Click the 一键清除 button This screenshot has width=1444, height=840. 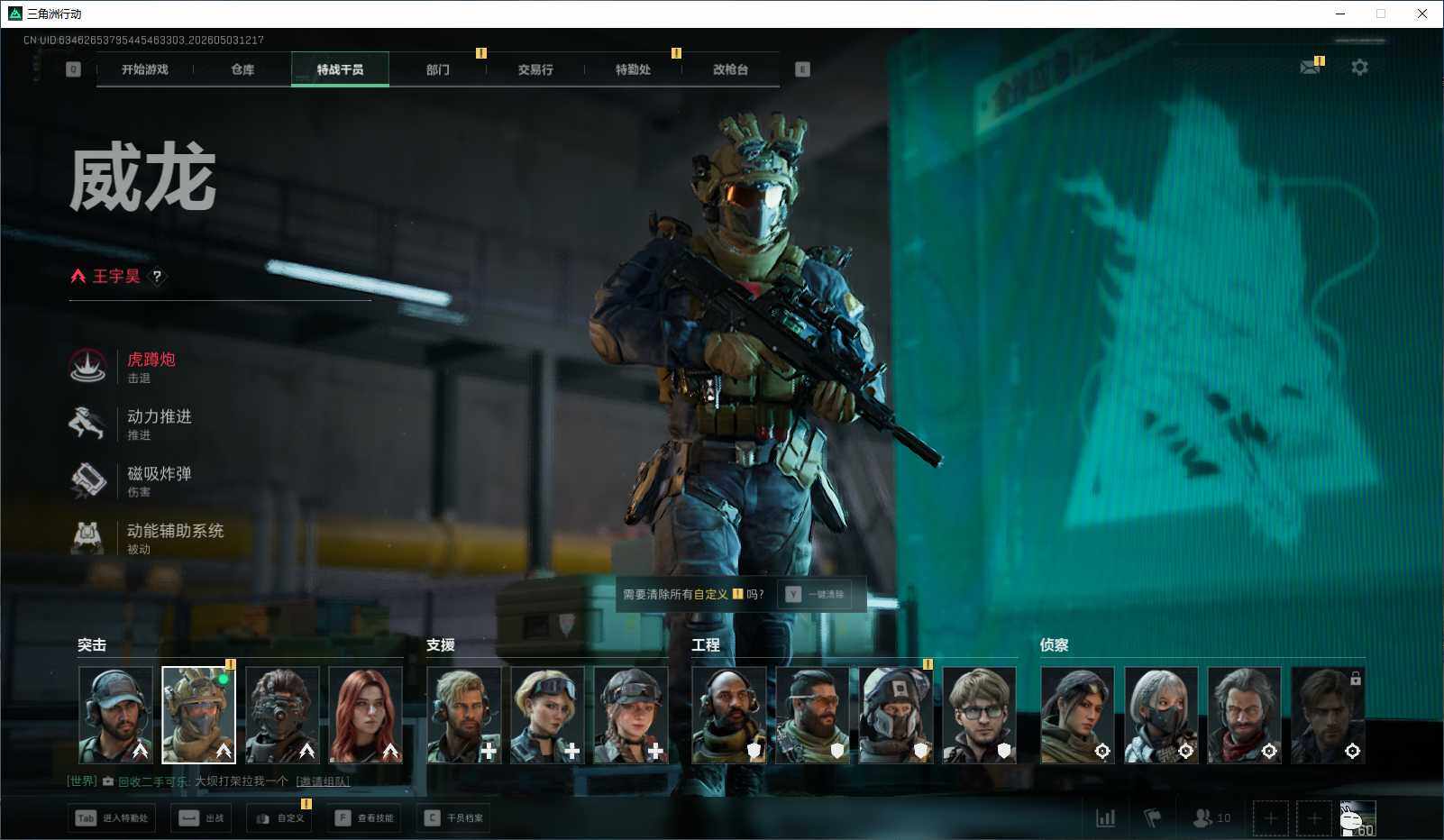coord(816,594)
